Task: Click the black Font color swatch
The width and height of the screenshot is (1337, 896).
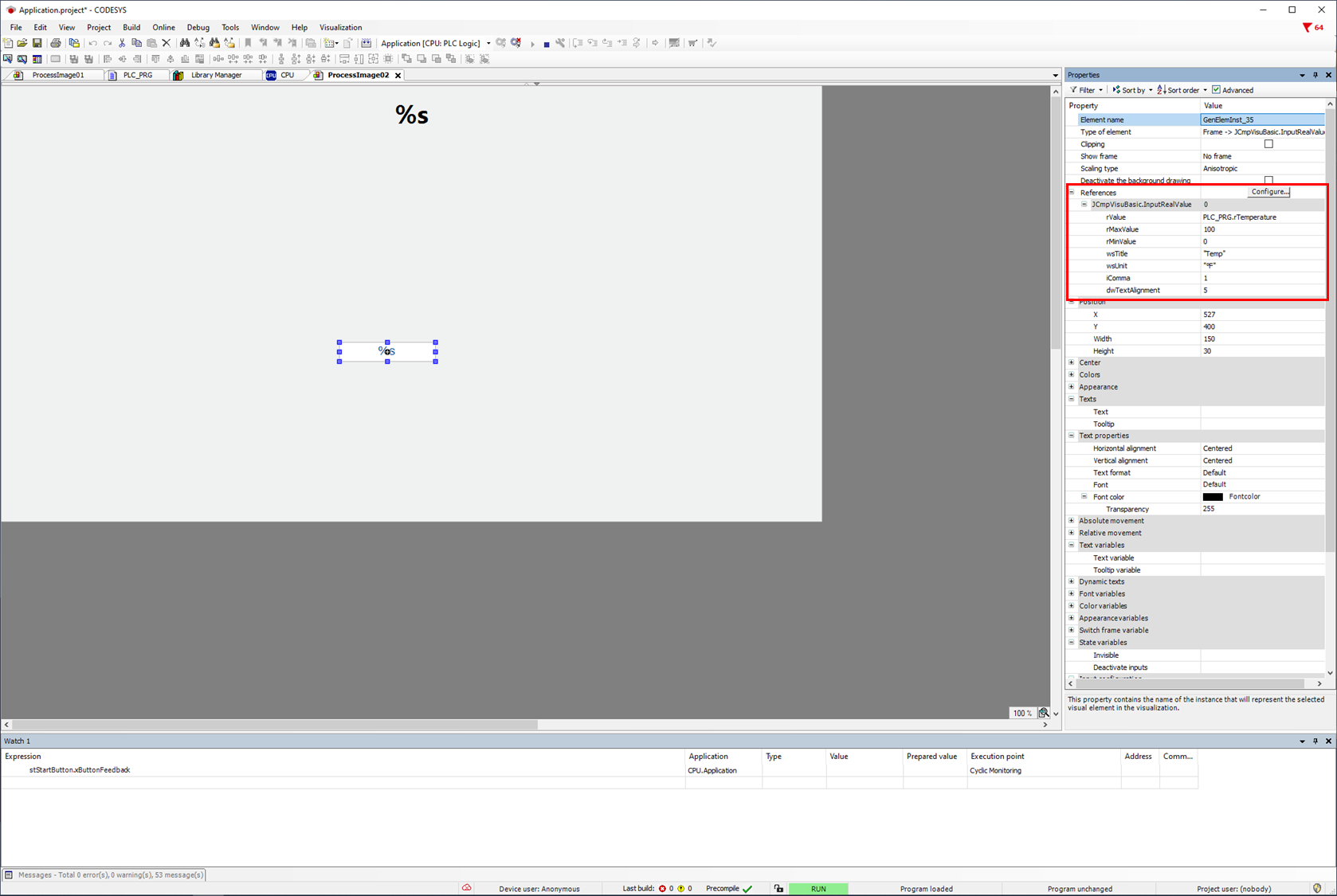Action: 1212,497
